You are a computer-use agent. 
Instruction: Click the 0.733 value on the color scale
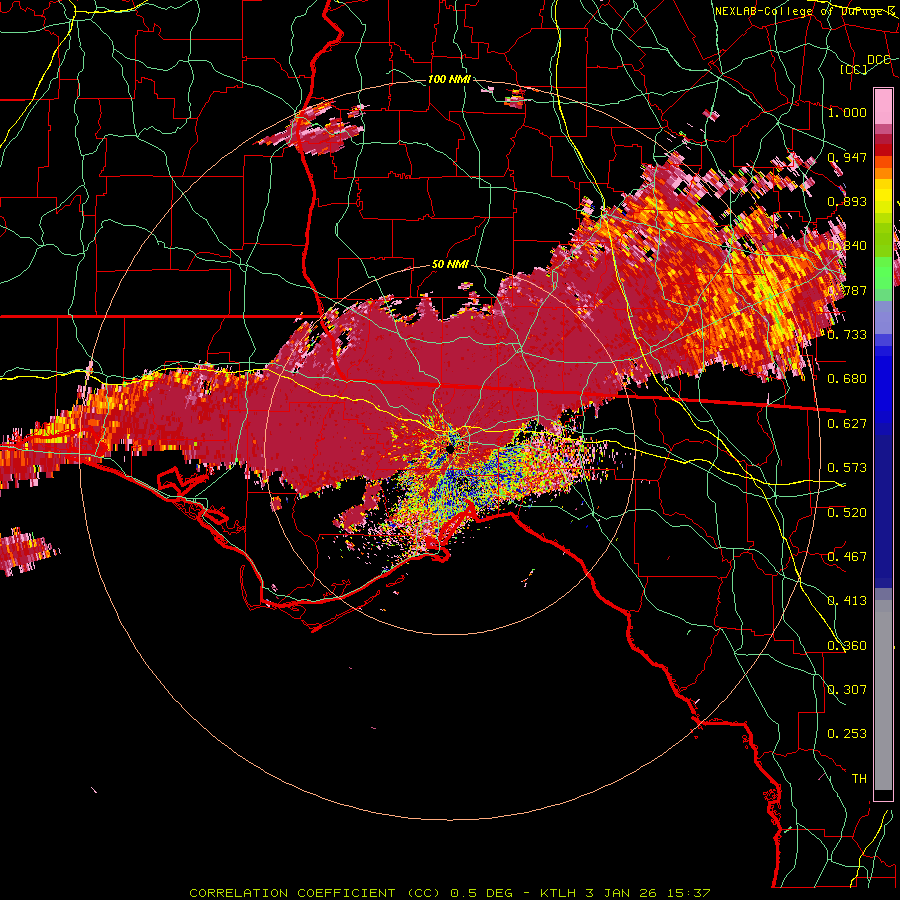(x=847, y=335)
